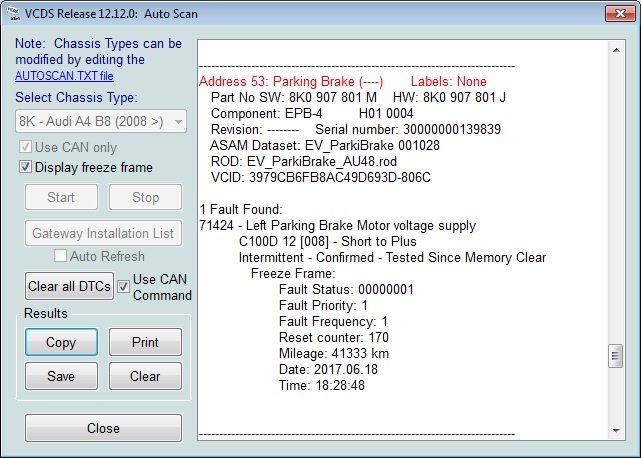This screenshot has height=458, width=641.
Task: Close the Auto Scan window with X
Action: pos(620,13)
